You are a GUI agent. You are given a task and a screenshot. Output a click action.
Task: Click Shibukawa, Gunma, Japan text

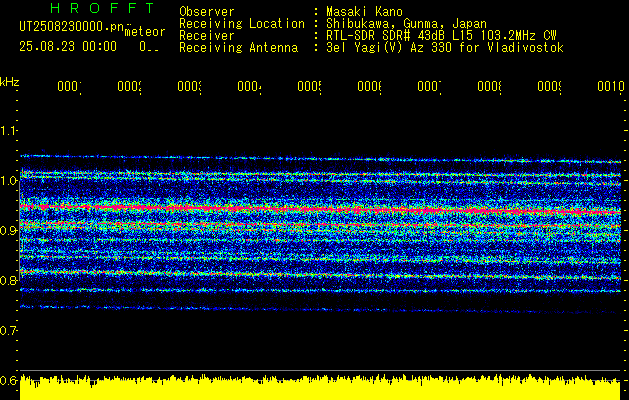[406, 24]
